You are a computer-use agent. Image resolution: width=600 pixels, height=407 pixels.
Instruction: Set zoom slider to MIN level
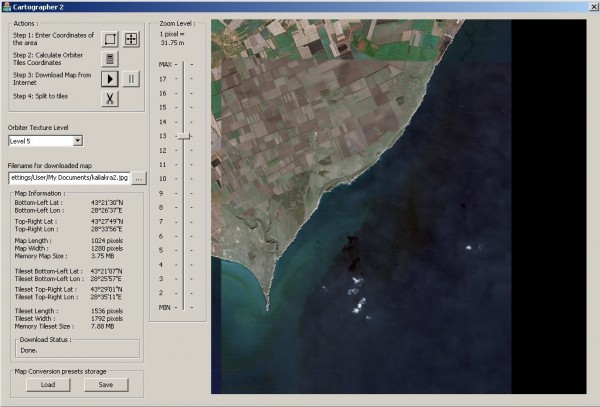183,307
